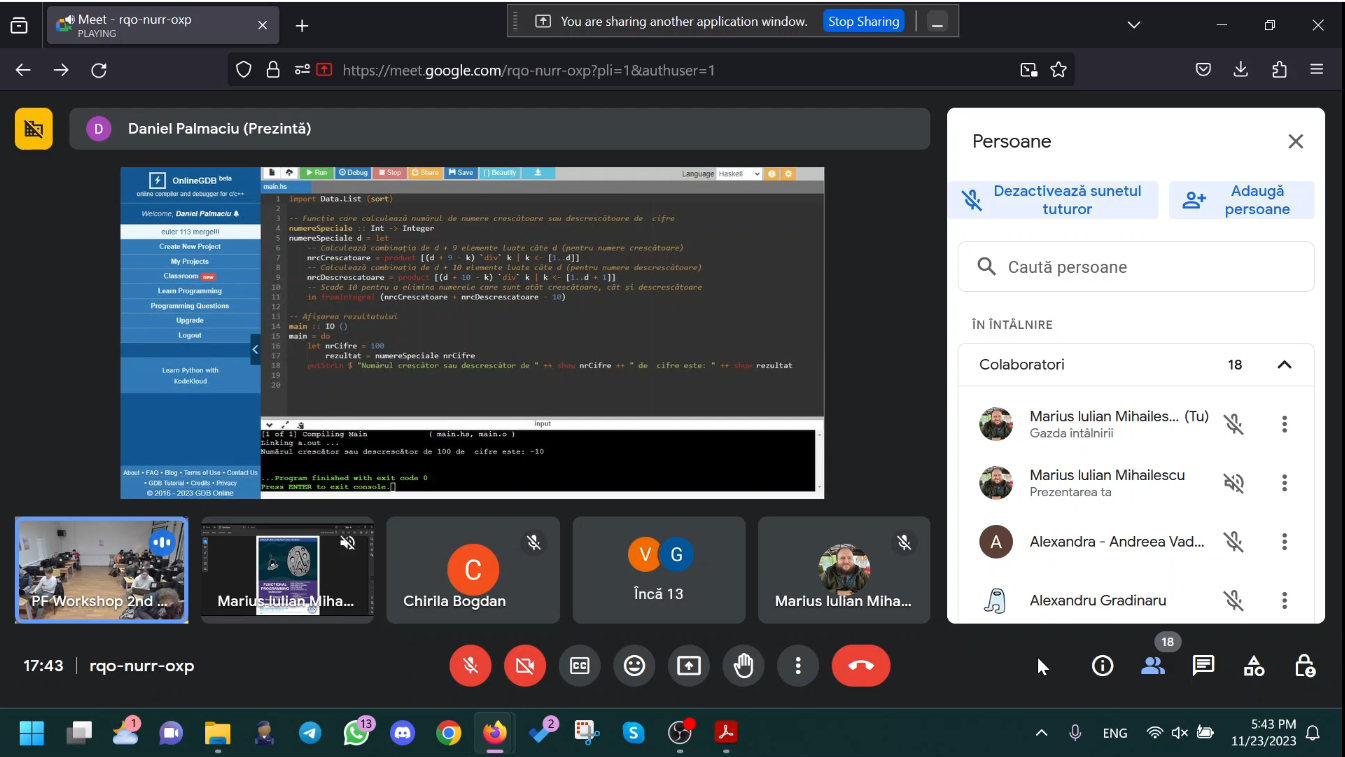Screen dimensions: 1345x757
Task: Click the Caută persoane search field
Action: [x=1136, y=267]
